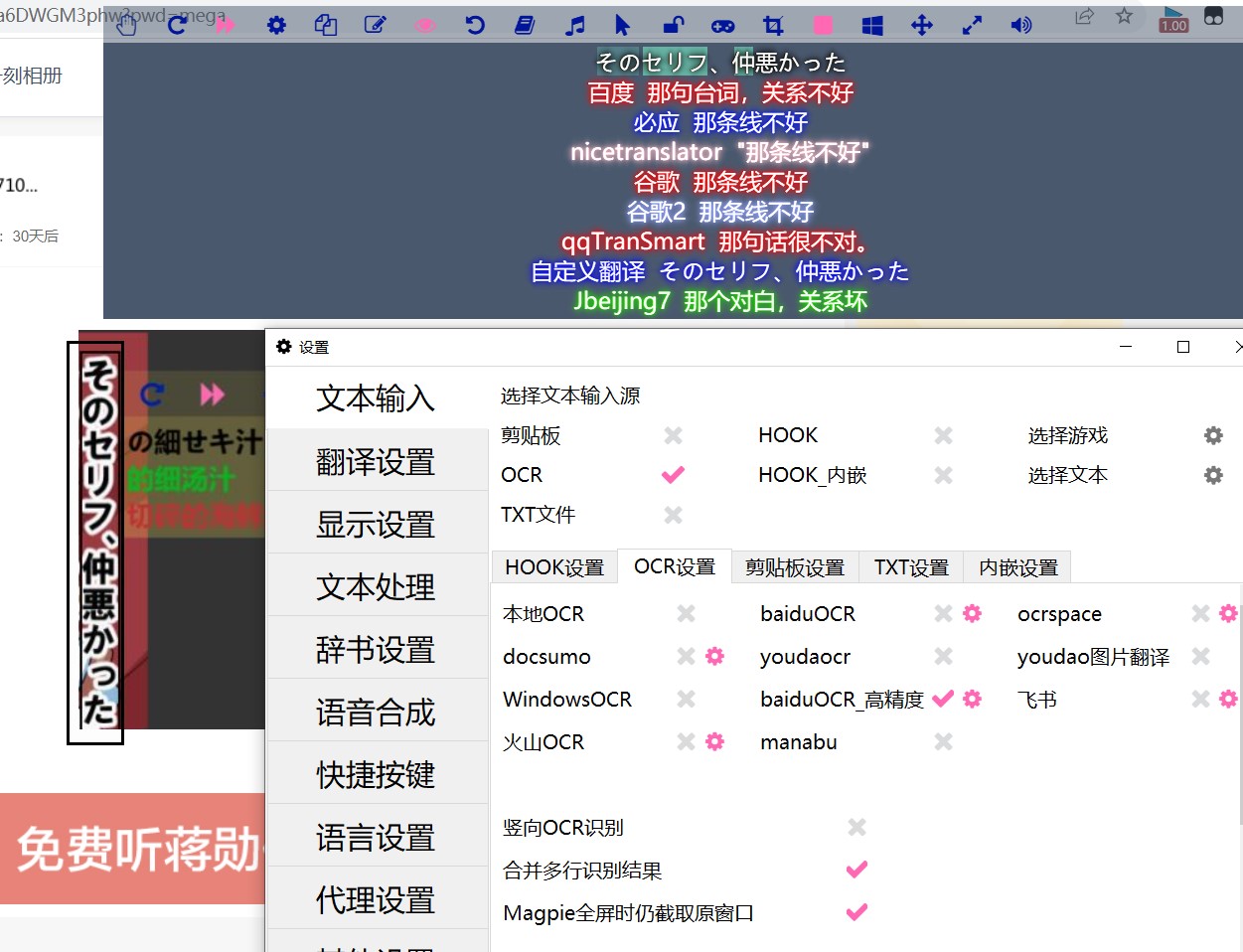Toggle original text visibility with eye icon
1243x952 pixels.
pyautogui.click(x=425, y=25)
